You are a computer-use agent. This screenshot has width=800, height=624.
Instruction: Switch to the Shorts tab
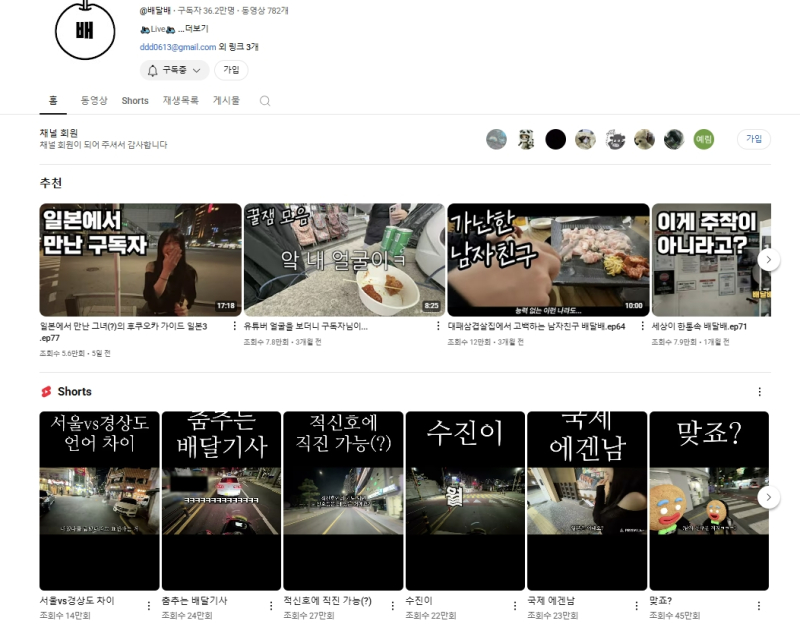pos(135,101)
